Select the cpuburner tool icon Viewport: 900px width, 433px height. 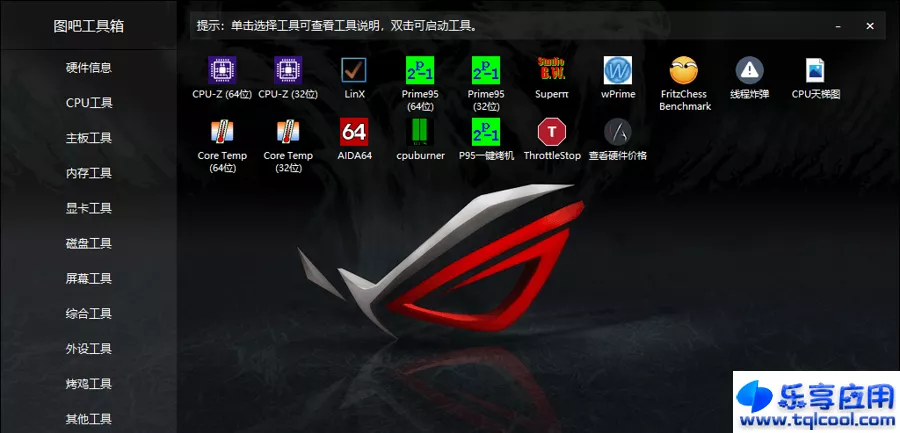(420, 132)
